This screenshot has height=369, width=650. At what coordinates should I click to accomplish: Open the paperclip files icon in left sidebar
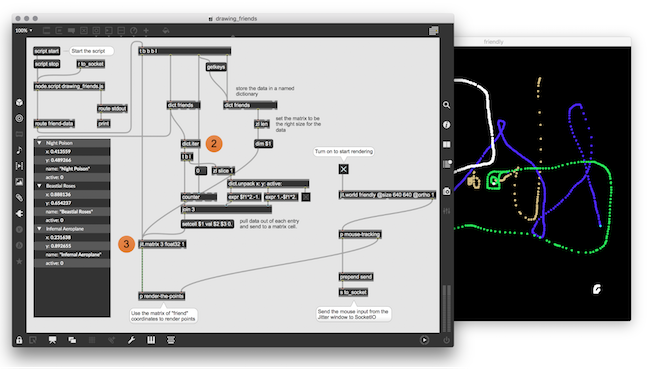tap(19, 198)
